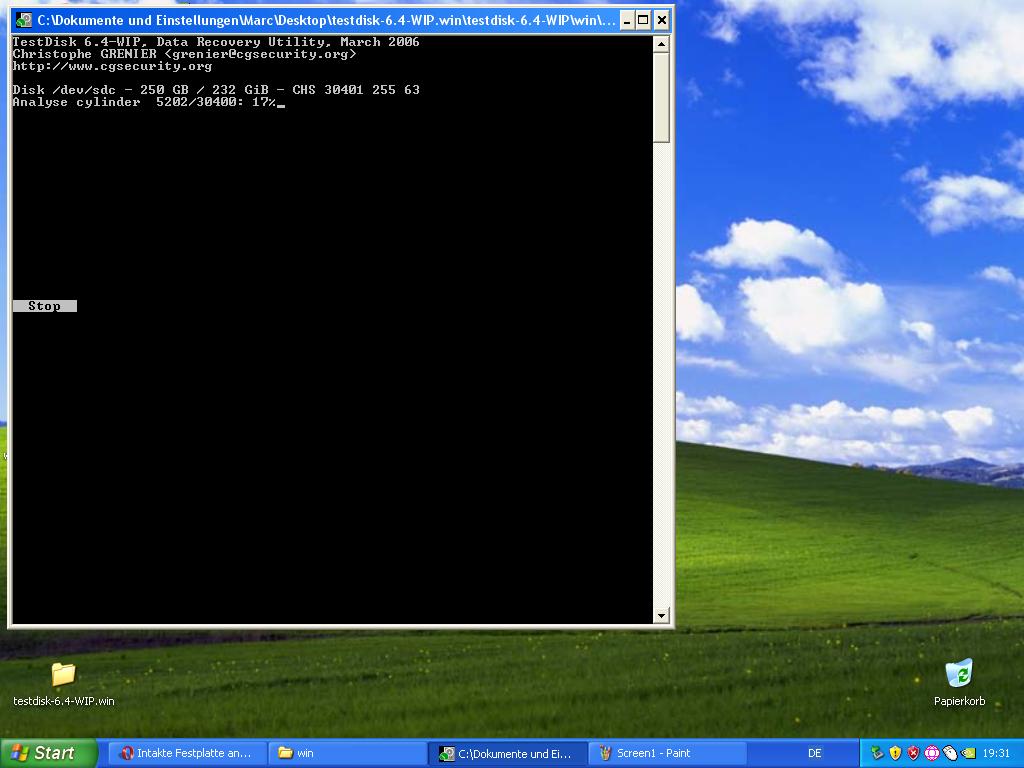
Task: Minimize the TestDisk console window
Action: click(626, 20)
